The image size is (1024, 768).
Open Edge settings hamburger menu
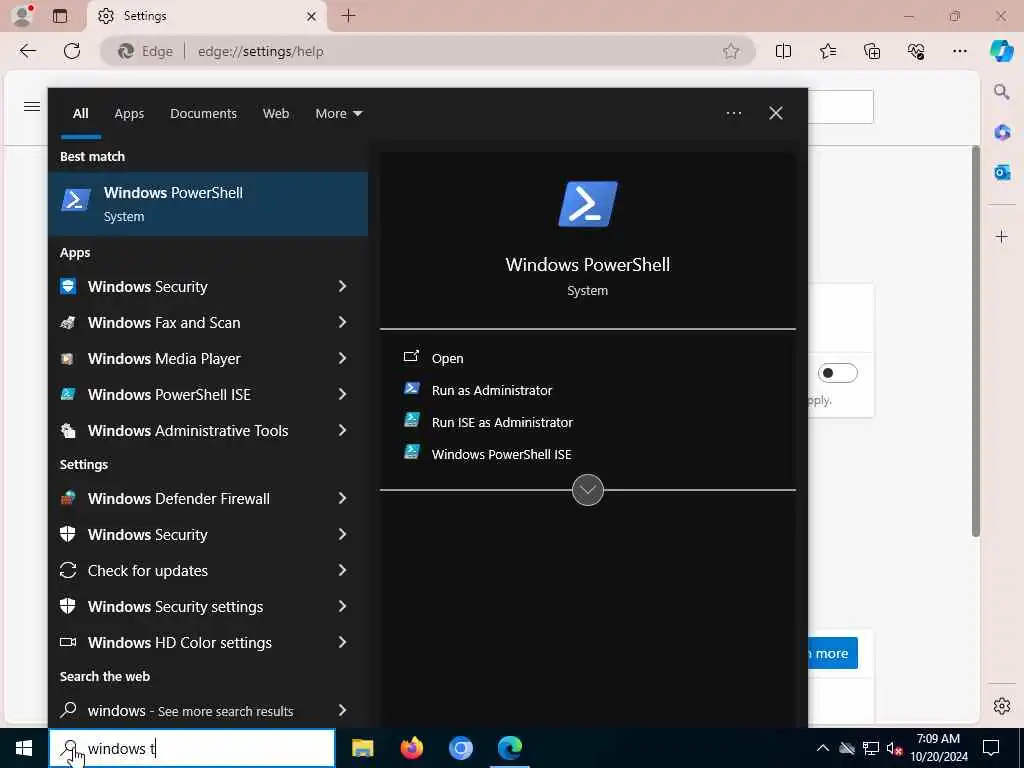pyautogui.click(x=31, y=106)
